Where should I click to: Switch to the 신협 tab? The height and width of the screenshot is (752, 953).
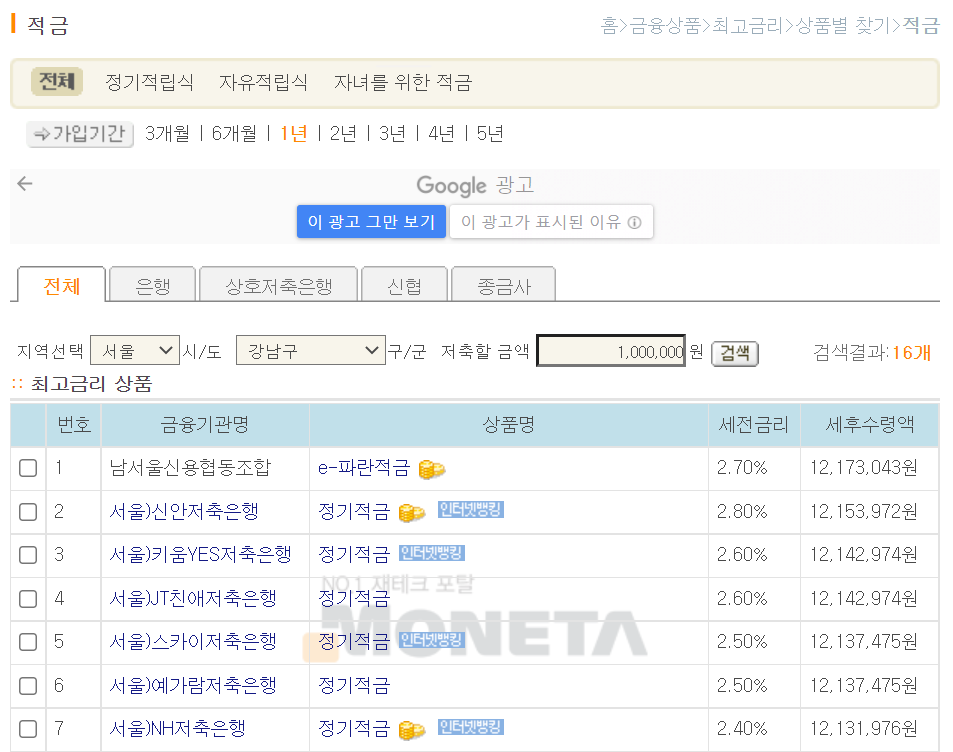click(404, 285)
